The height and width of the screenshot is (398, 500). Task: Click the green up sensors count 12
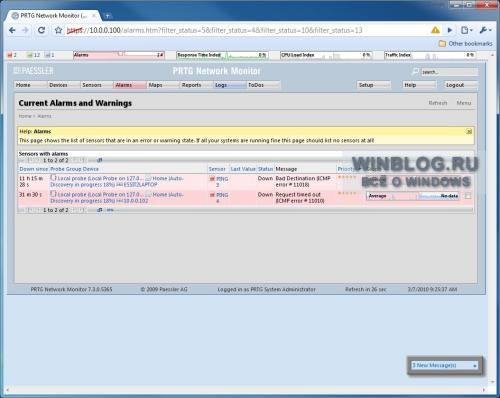point(33,55)
